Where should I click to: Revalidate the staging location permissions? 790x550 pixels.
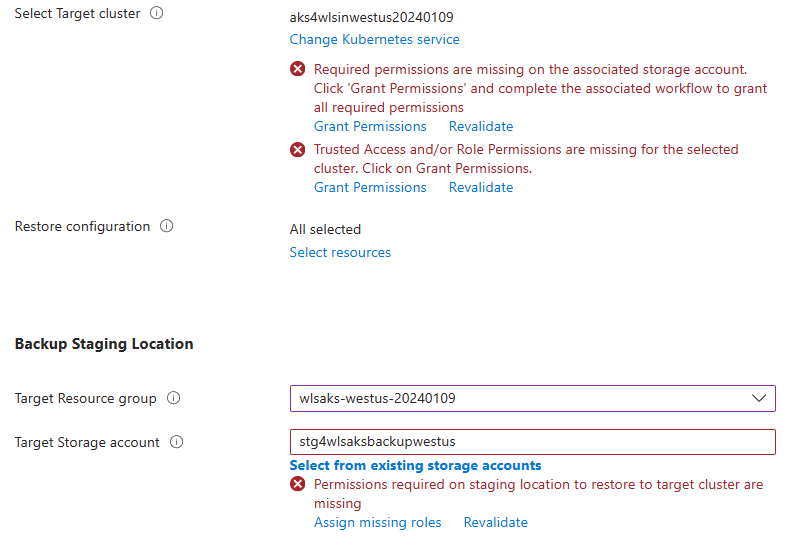point(496,522)
